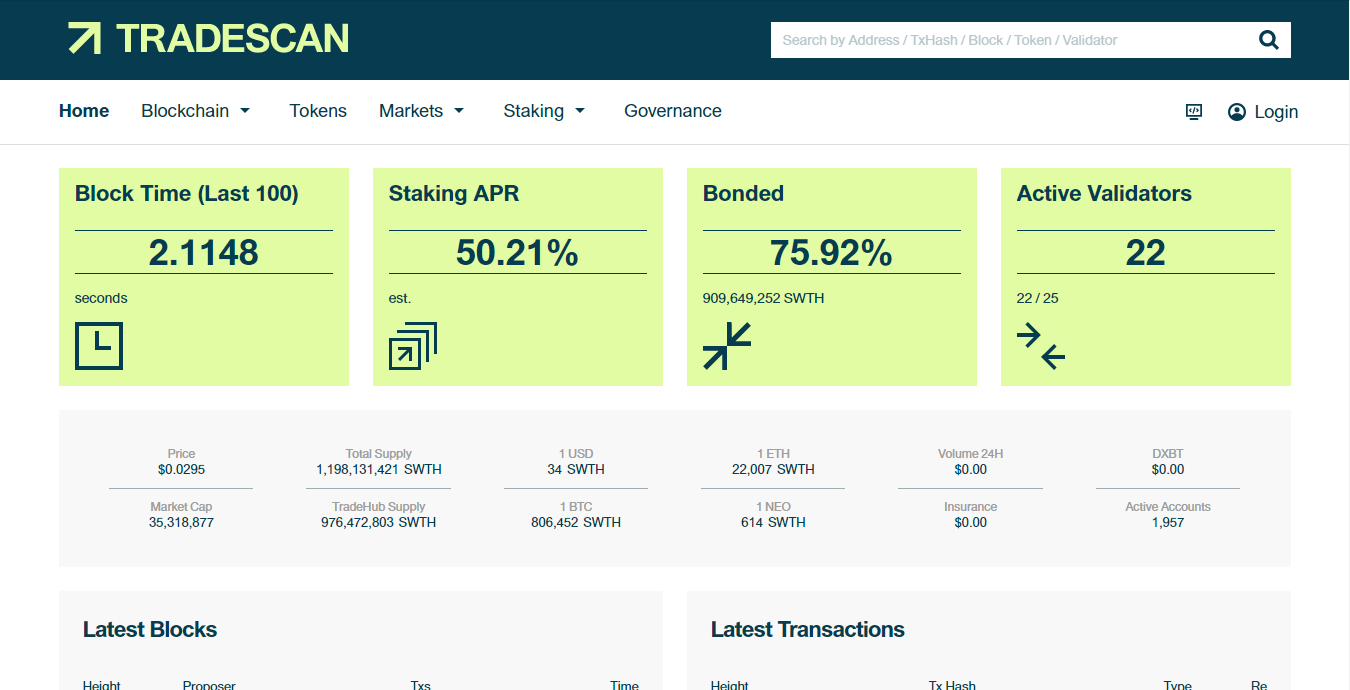
Task: Open the developer console monitor icon
Action: click(x=1194, y=111)
